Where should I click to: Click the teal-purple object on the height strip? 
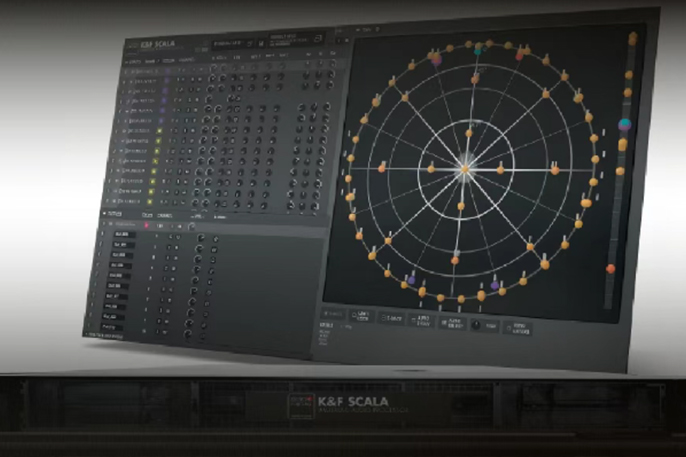(625, 125)
